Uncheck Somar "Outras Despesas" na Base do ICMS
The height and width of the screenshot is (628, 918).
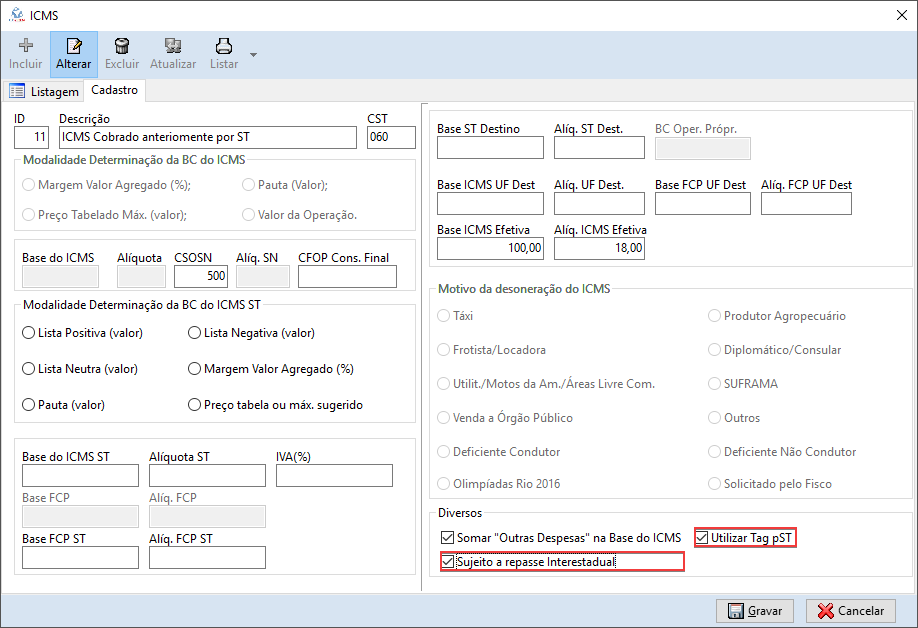coord(447,538)
